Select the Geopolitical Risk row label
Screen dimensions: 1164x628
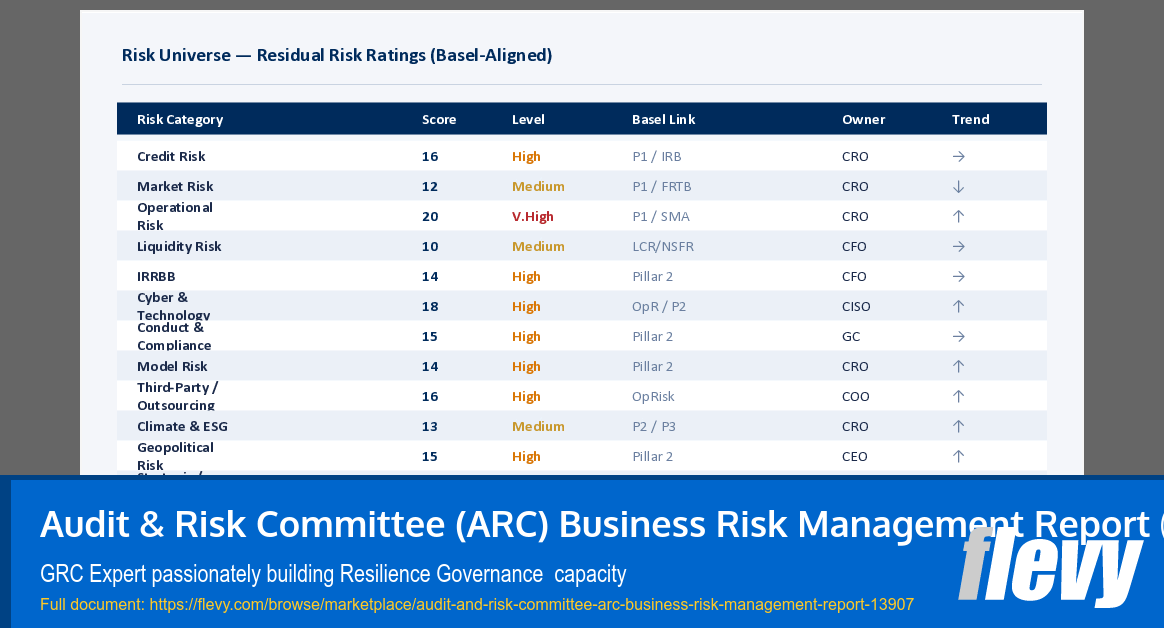coord(175,457)
